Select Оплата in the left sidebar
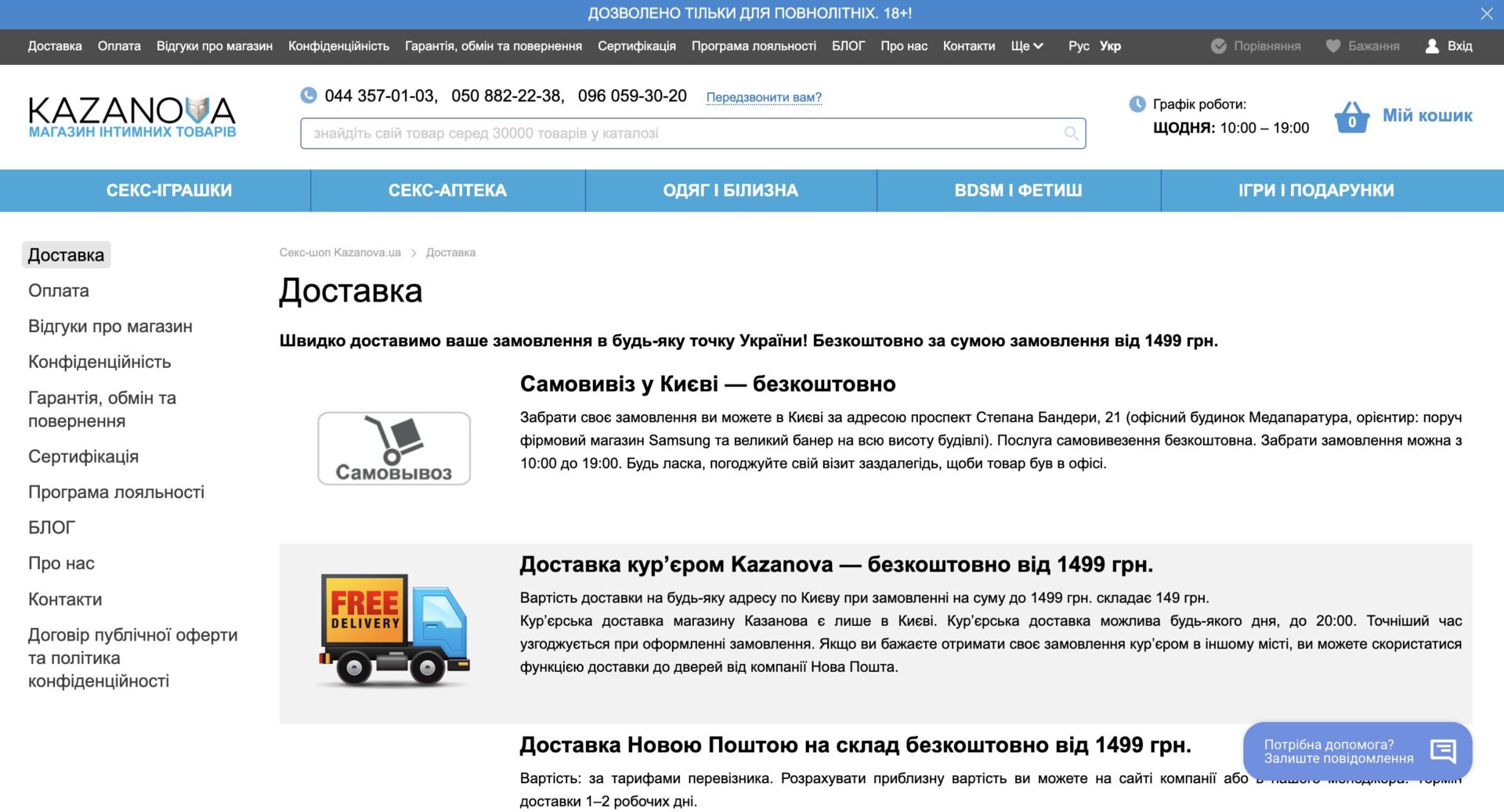The width and height of the screenshot is (1504, 812). (59, 291)
